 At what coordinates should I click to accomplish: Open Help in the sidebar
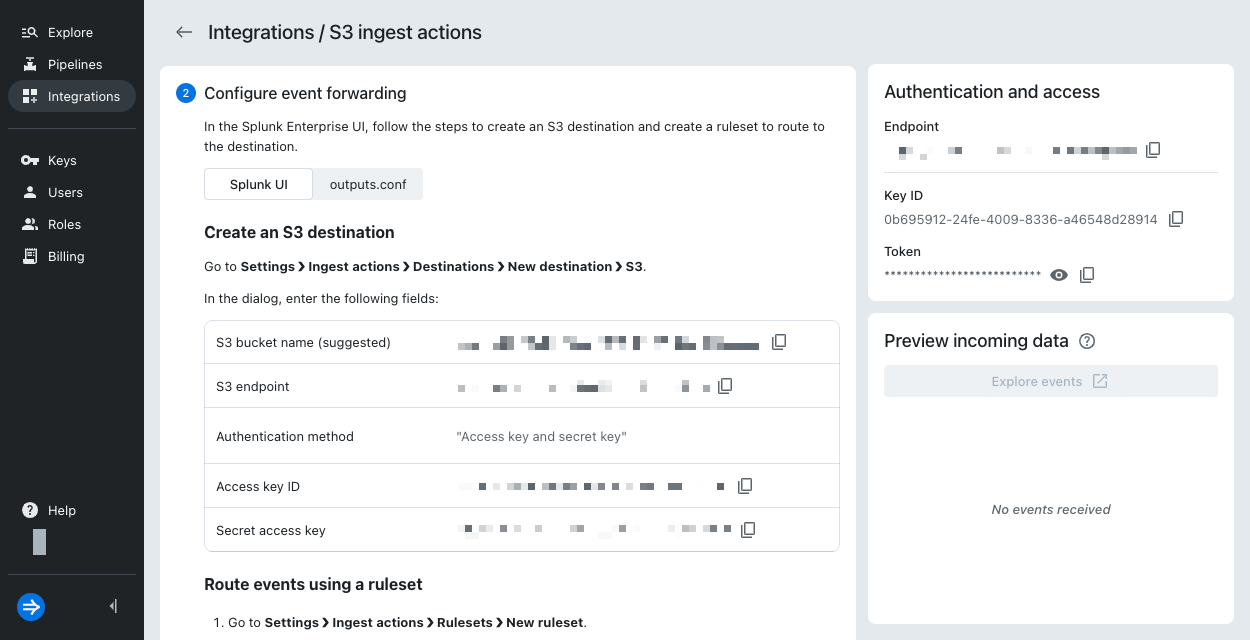coord(72,510)
